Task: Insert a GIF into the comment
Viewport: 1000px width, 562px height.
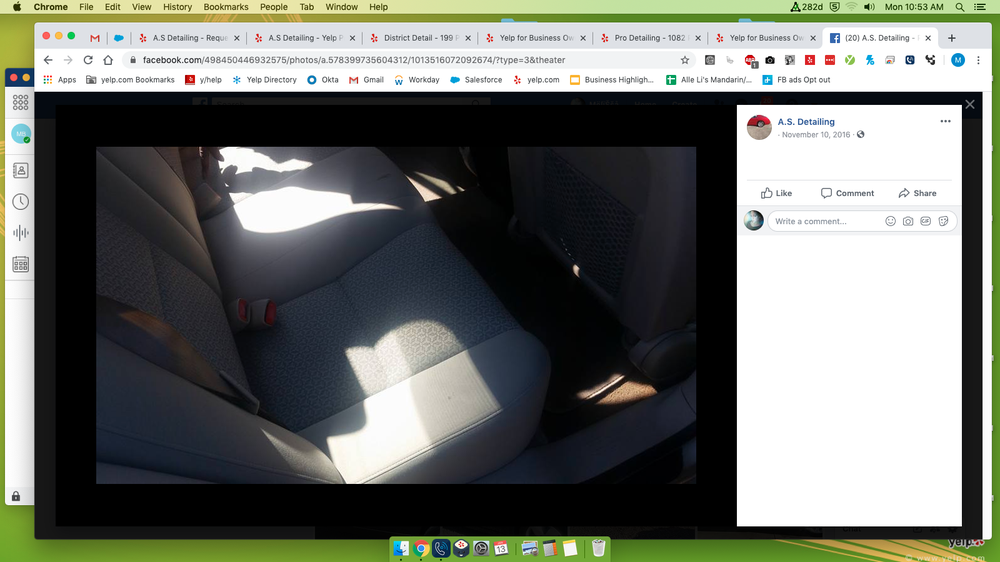Action: [x=926, y=221]
